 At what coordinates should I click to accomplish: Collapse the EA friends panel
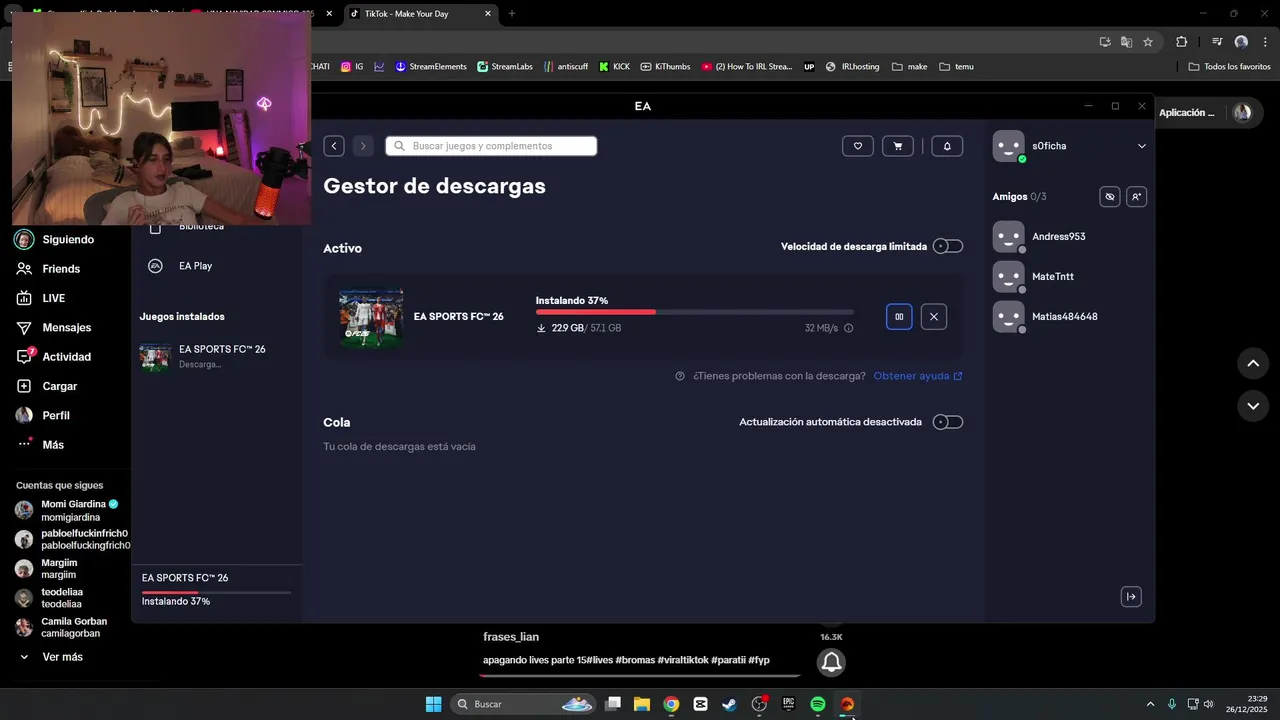pos(1131,597)
